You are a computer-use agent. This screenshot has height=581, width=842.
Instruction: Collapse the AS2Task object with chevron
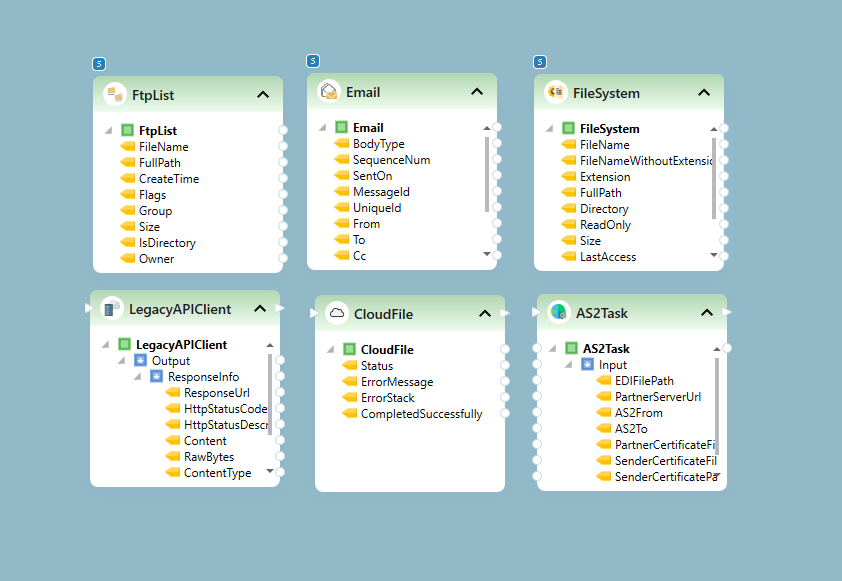pos(707,312)
